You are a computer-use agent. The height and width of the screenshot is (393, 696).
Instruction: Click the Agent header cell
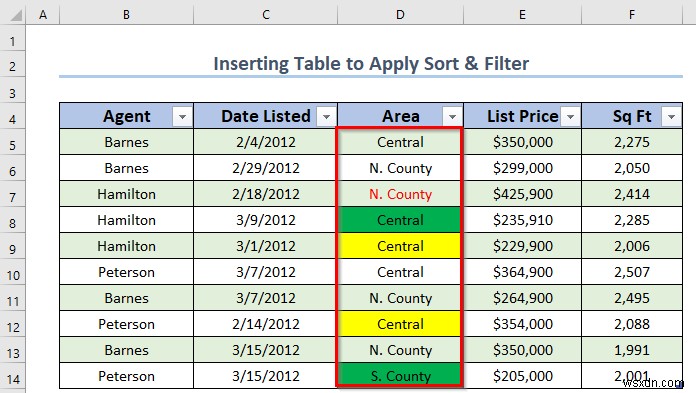click(x=127, y=116)
